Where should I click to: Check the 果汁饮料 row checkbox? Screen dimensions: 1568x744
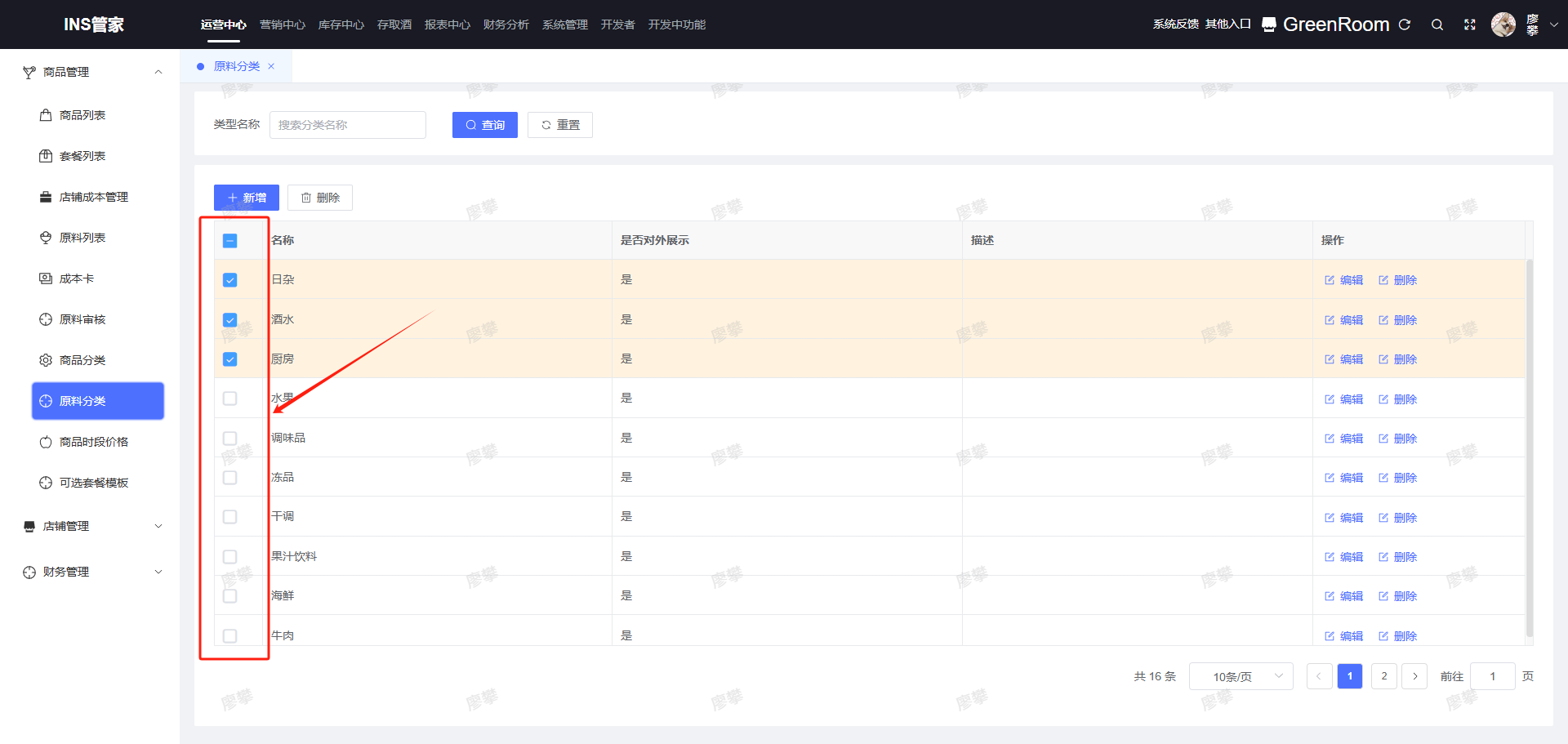230,557
